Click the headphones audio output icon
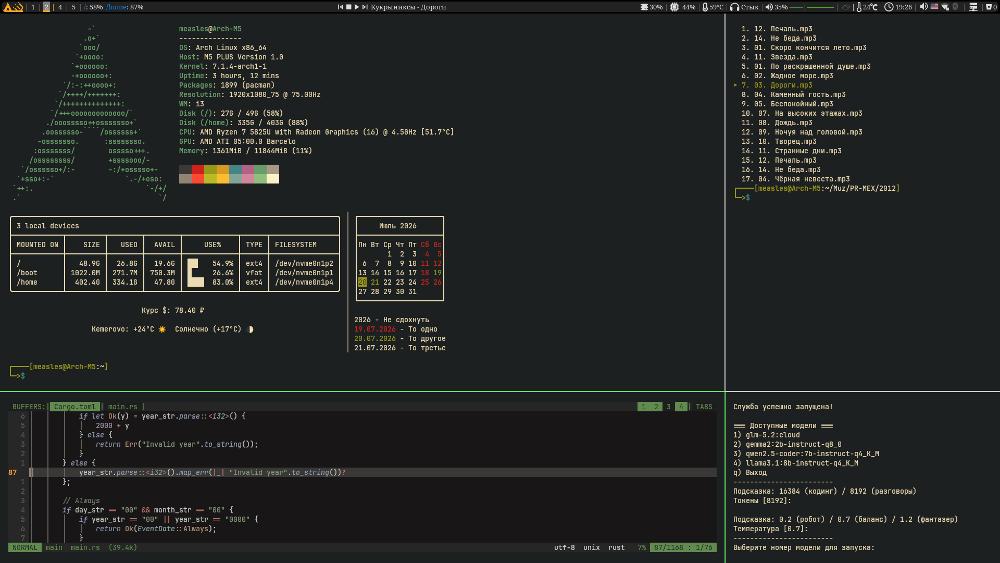This screenshot has height=563, width=1000. coord(735,7)
